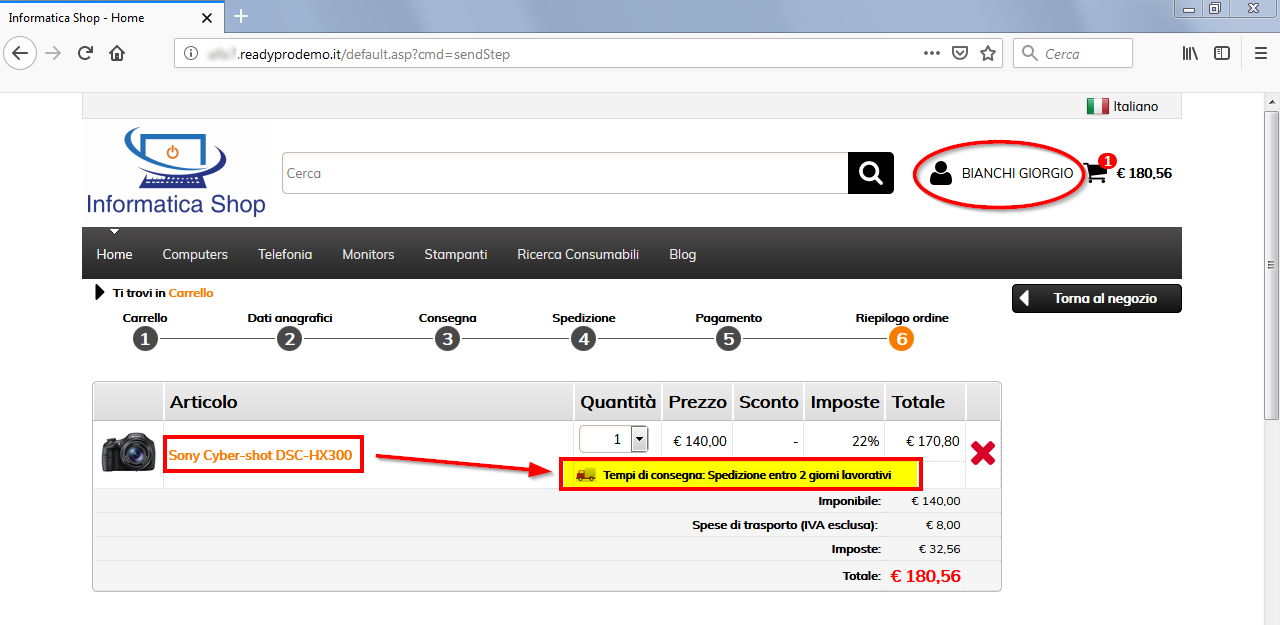The image size is (1280, 625).
Task: Go to step 5 Pagamento circle
Action: [728, 339]
